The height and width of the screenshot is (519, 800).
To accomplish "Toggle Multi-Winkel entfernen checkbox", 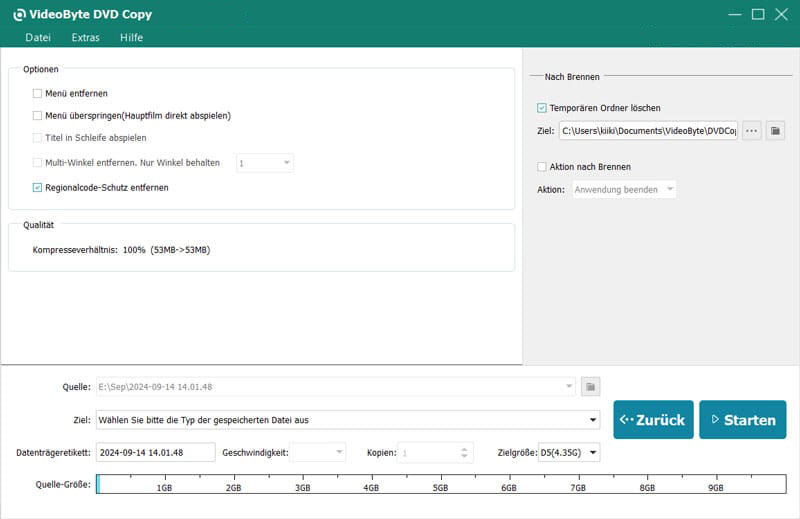I will click(x=37, y=163).
